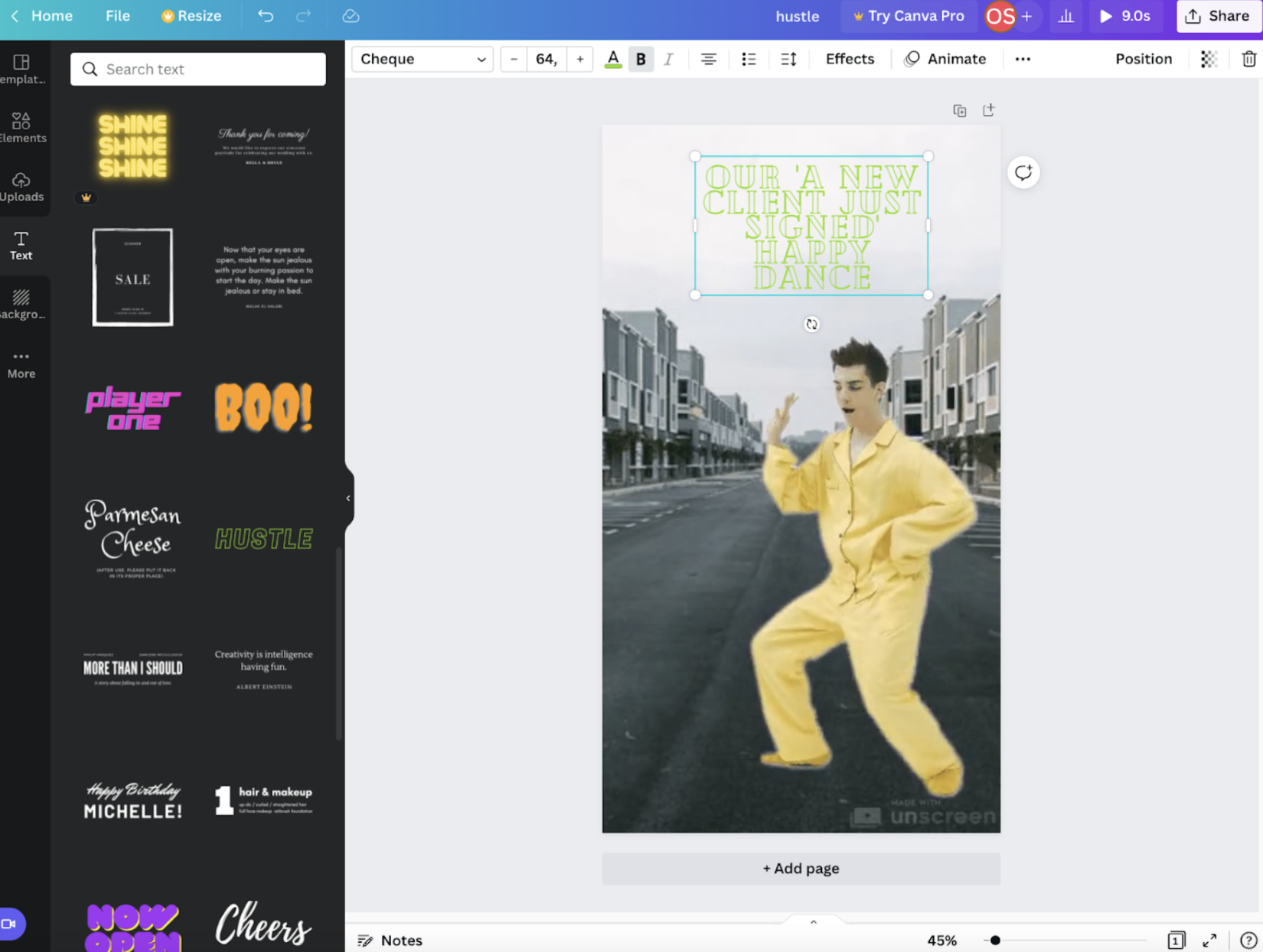Open the Templates sidebar tab

(x=21, y=69)
